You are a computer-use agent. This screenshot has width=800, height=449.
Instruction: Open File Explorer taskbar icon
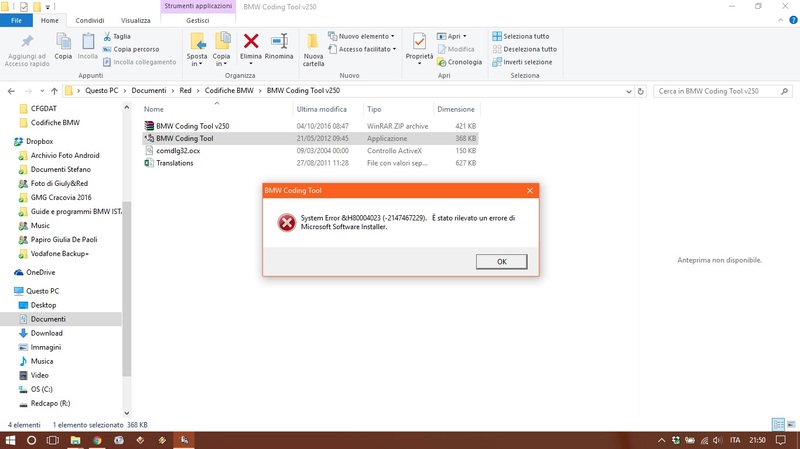[x=75, y=440]
